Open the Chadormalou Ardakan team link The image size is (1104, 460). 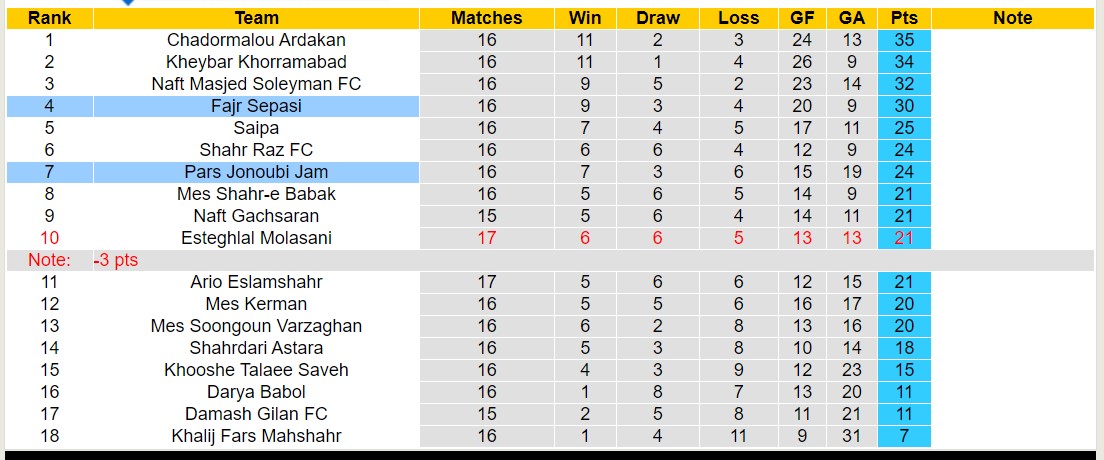coord(256,40)
